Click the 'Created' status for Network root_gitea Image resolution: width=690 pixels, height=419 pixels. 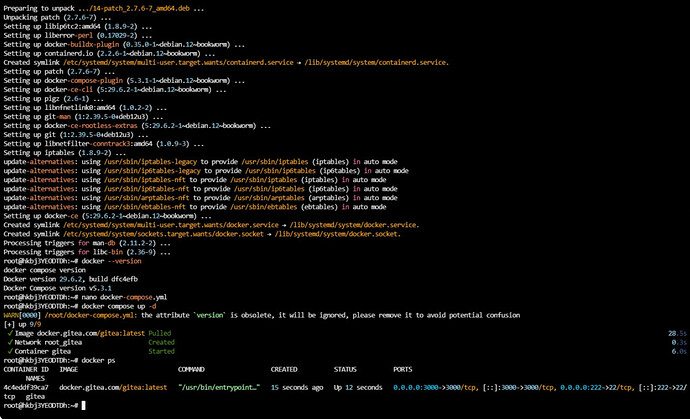point(161,342)
